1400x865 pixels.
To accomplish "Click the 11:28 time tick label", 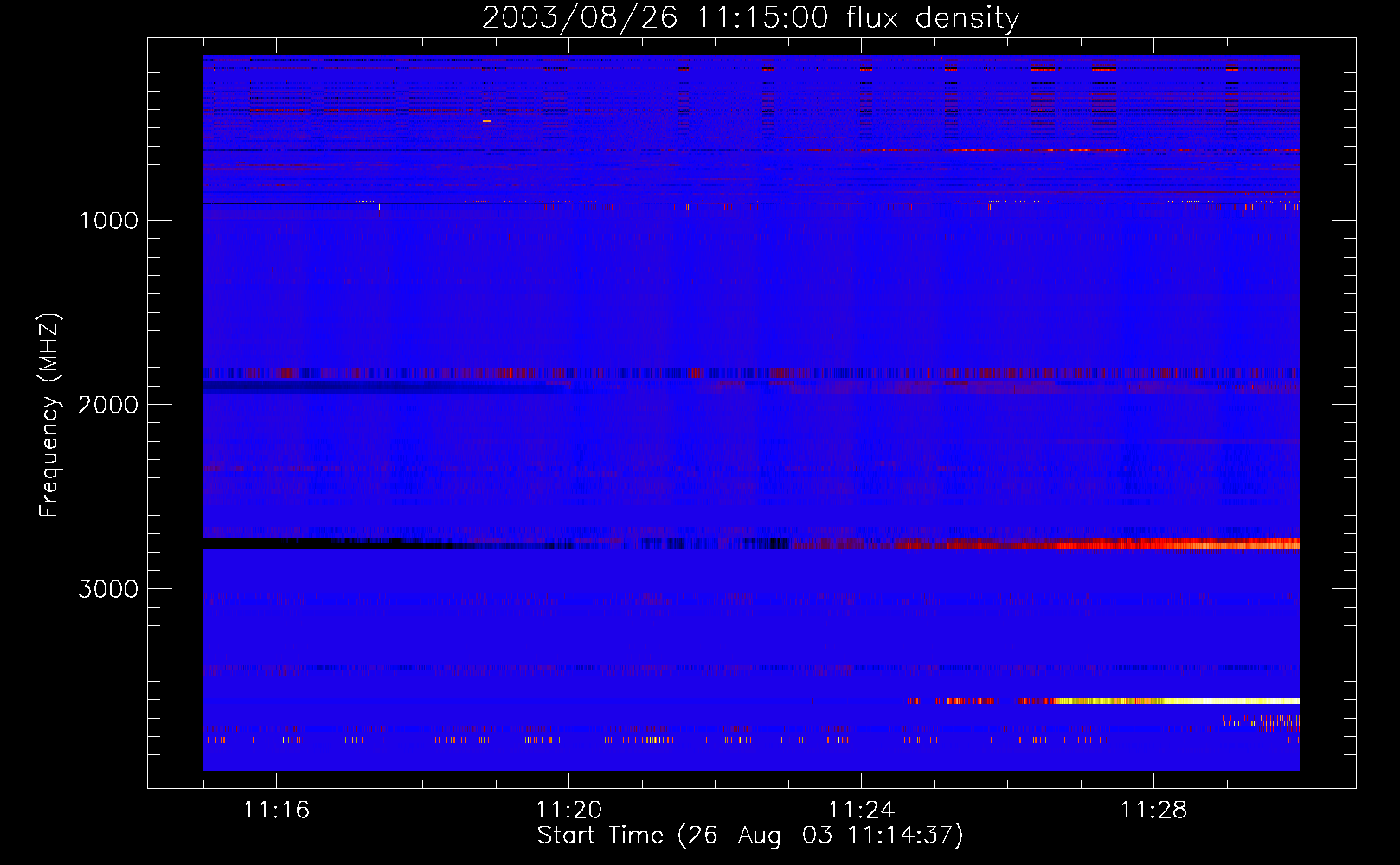I will [1153, 811].
